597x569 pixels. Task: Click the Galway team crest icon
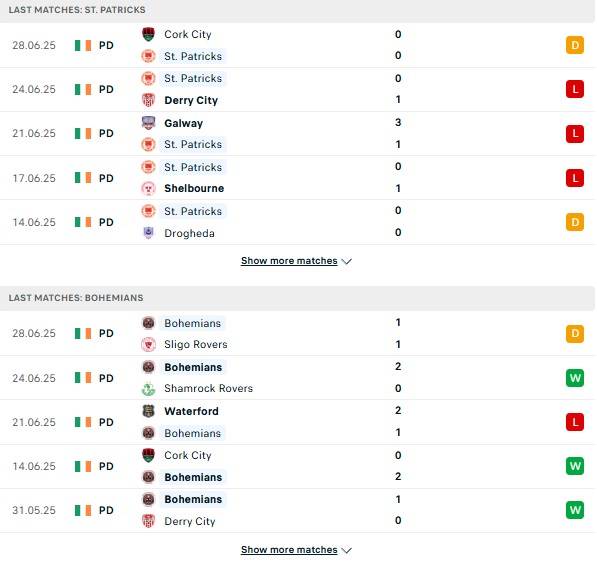(x=148, y=123)
